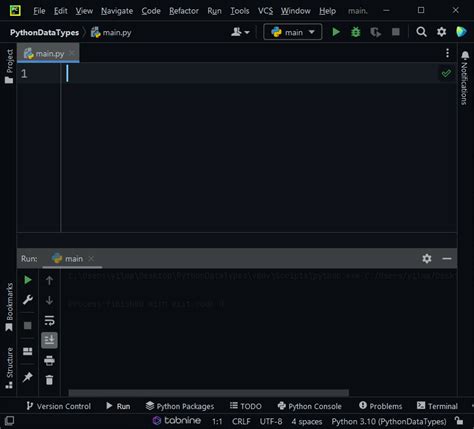Viewport: 474px width, 429px height.
Task: Open the Refactor menu
Action: tap(184, 11)
